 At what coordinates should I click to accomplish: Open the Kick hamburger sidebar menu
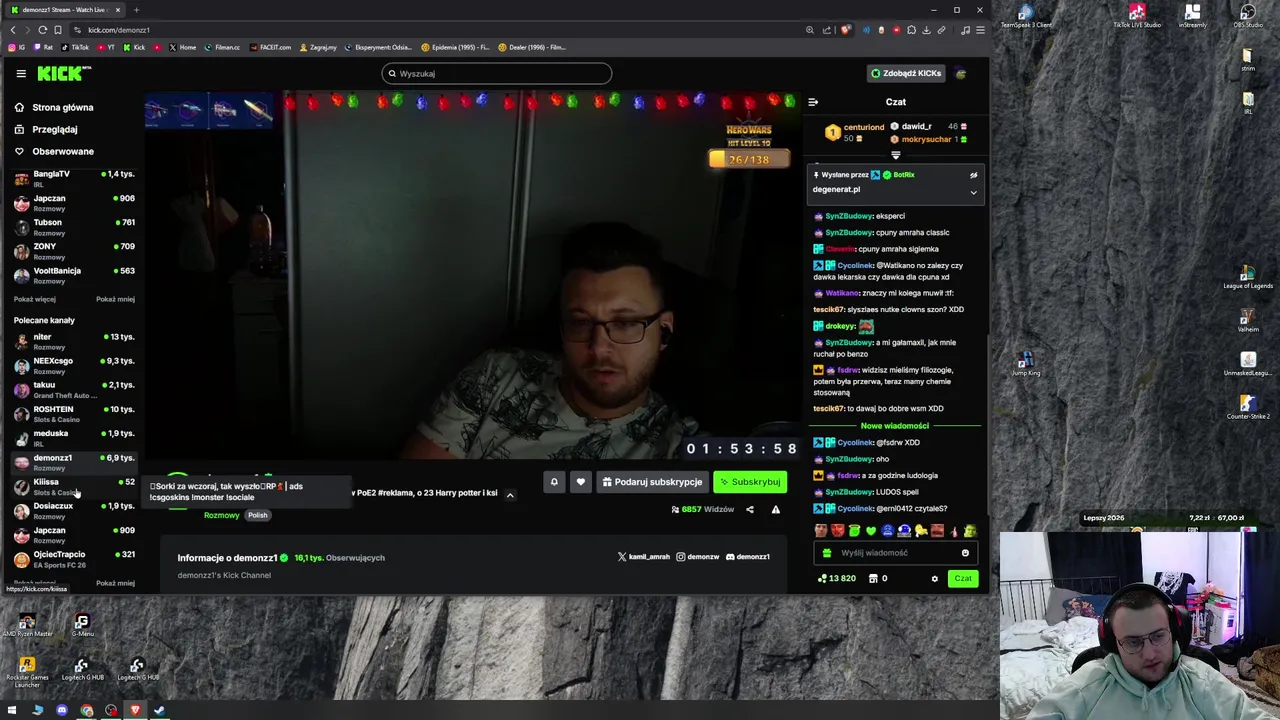click(x=20, y=73)
